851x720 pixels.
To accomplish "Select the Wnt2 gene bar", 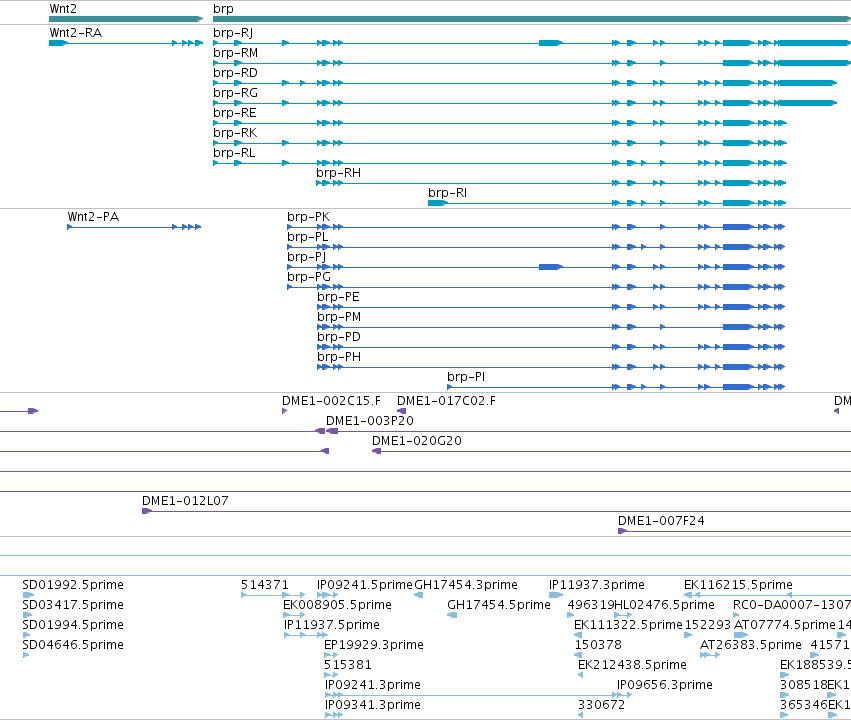I will pyautogui.click(x=126, y=19).
